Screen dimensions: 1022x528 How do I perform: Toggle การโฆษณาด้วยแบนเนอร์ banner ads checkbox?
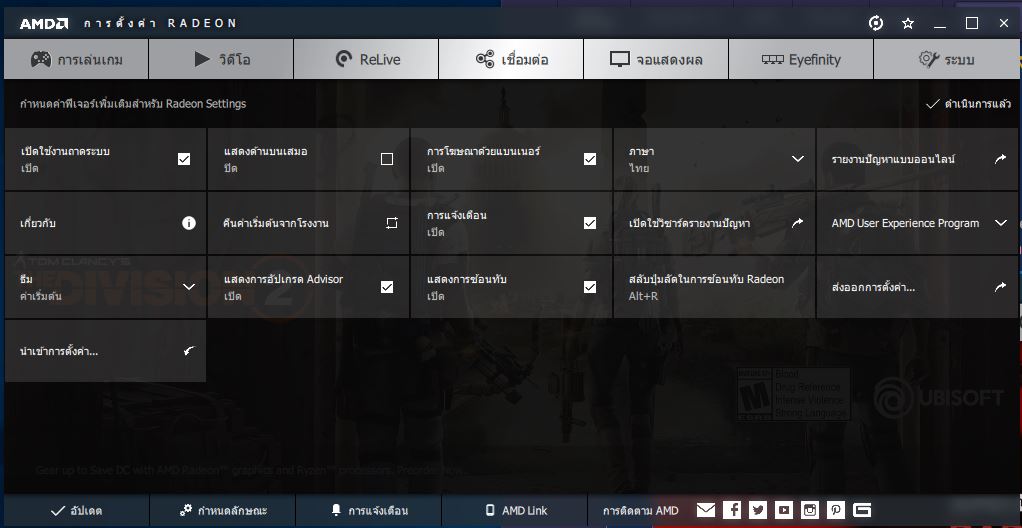point(590,159)
